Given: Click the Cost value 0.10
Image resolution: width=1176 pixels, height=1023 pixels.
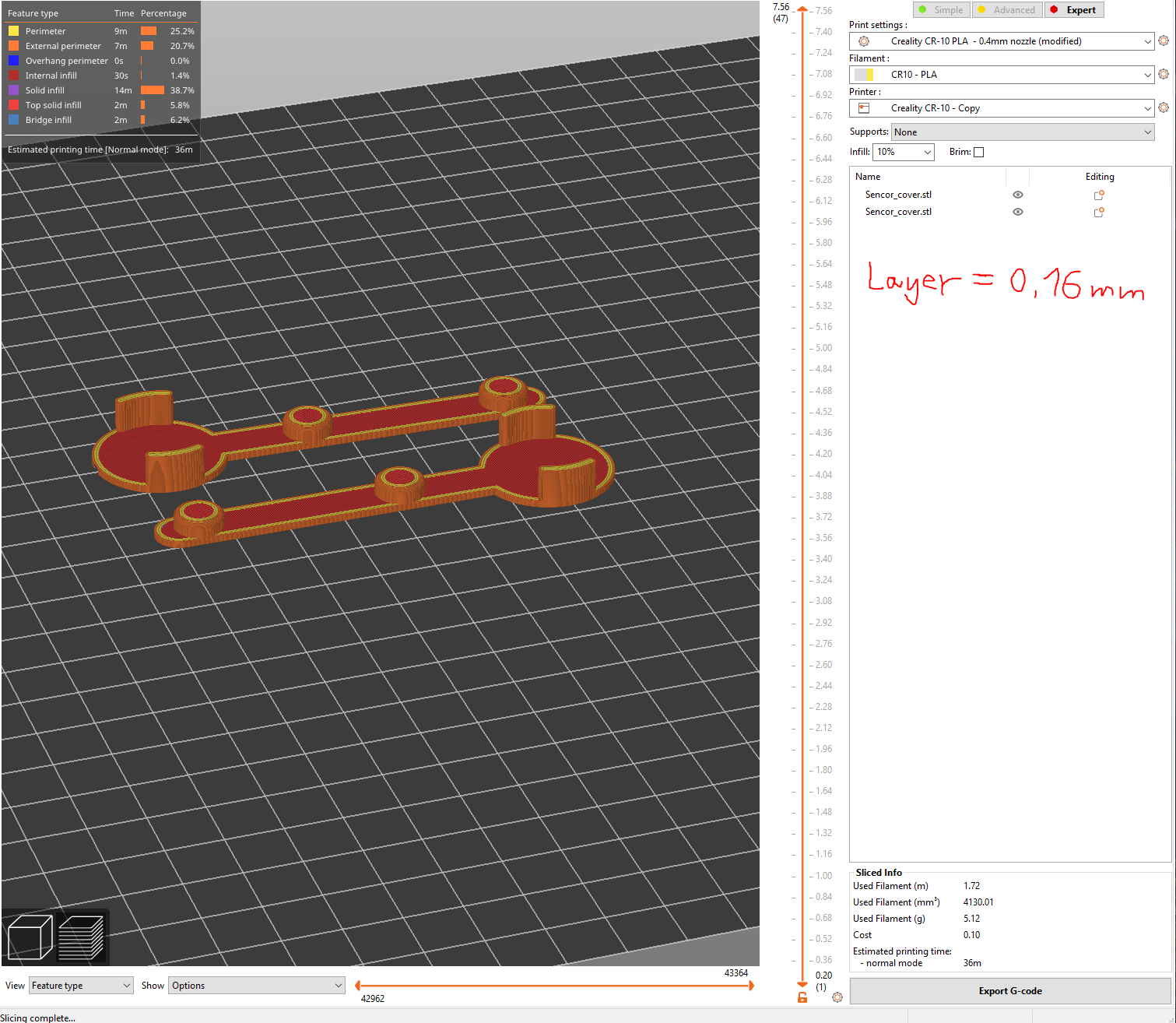Looking at the screenshot, I should [x=971, y=935].
